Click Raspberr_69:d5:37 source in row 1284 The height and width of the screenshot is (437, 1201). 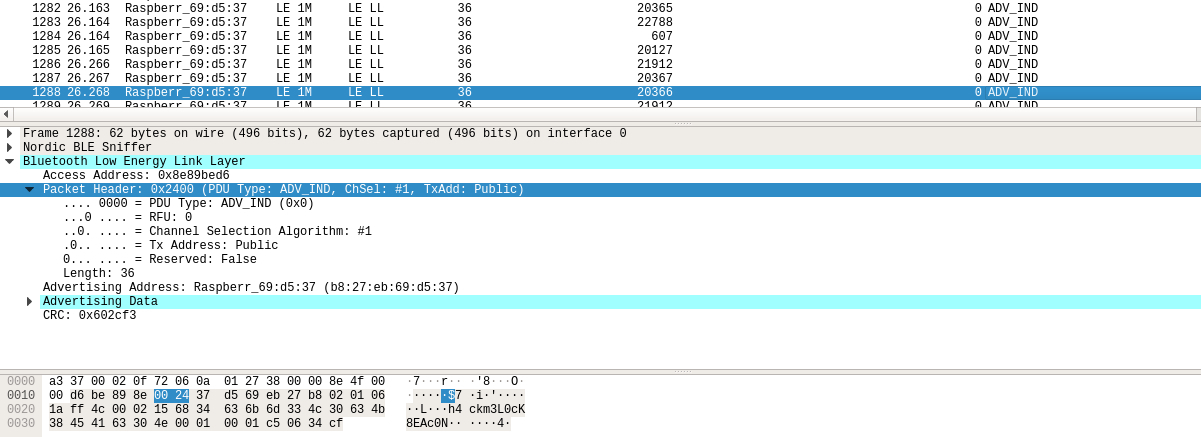pos(186,36)
